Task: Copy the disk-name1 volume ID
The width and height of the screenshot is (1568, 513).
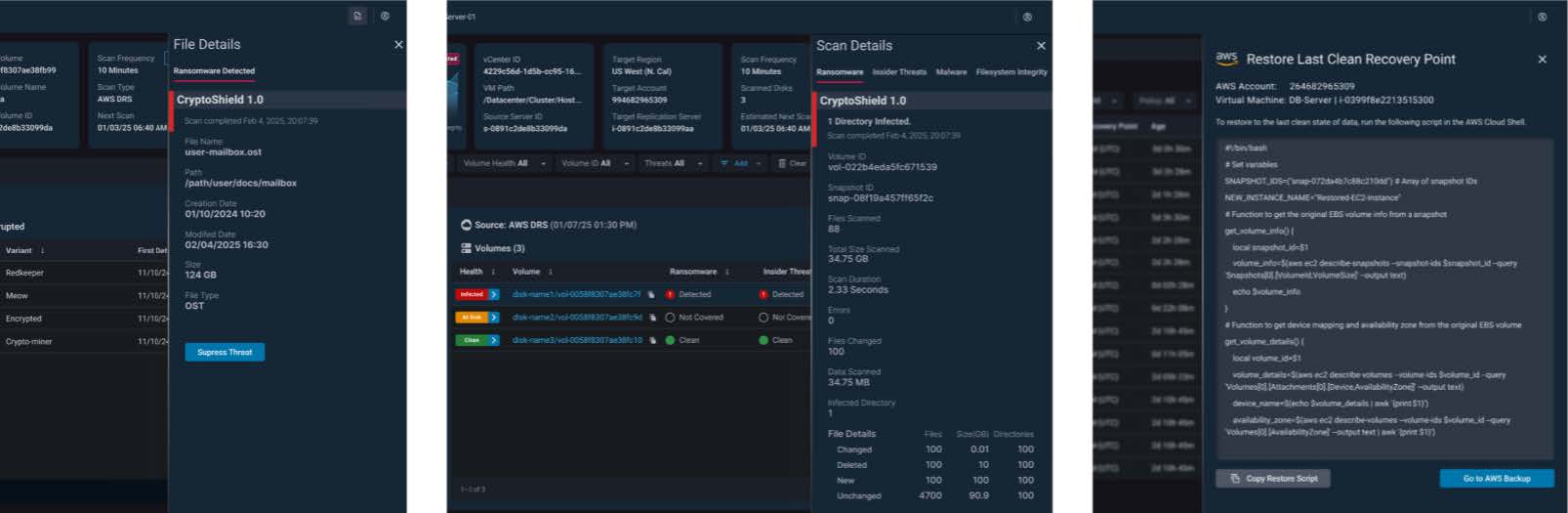Action: point(650,294)
